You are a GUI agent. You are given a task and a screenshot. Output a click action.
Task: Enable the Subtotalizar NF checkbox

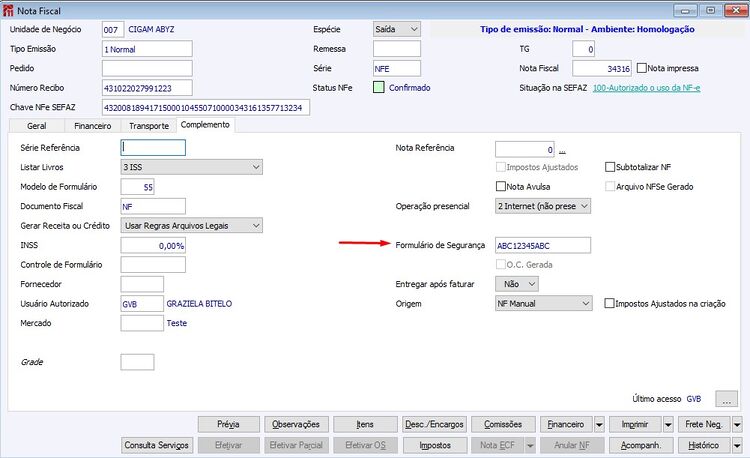[610, 167]
